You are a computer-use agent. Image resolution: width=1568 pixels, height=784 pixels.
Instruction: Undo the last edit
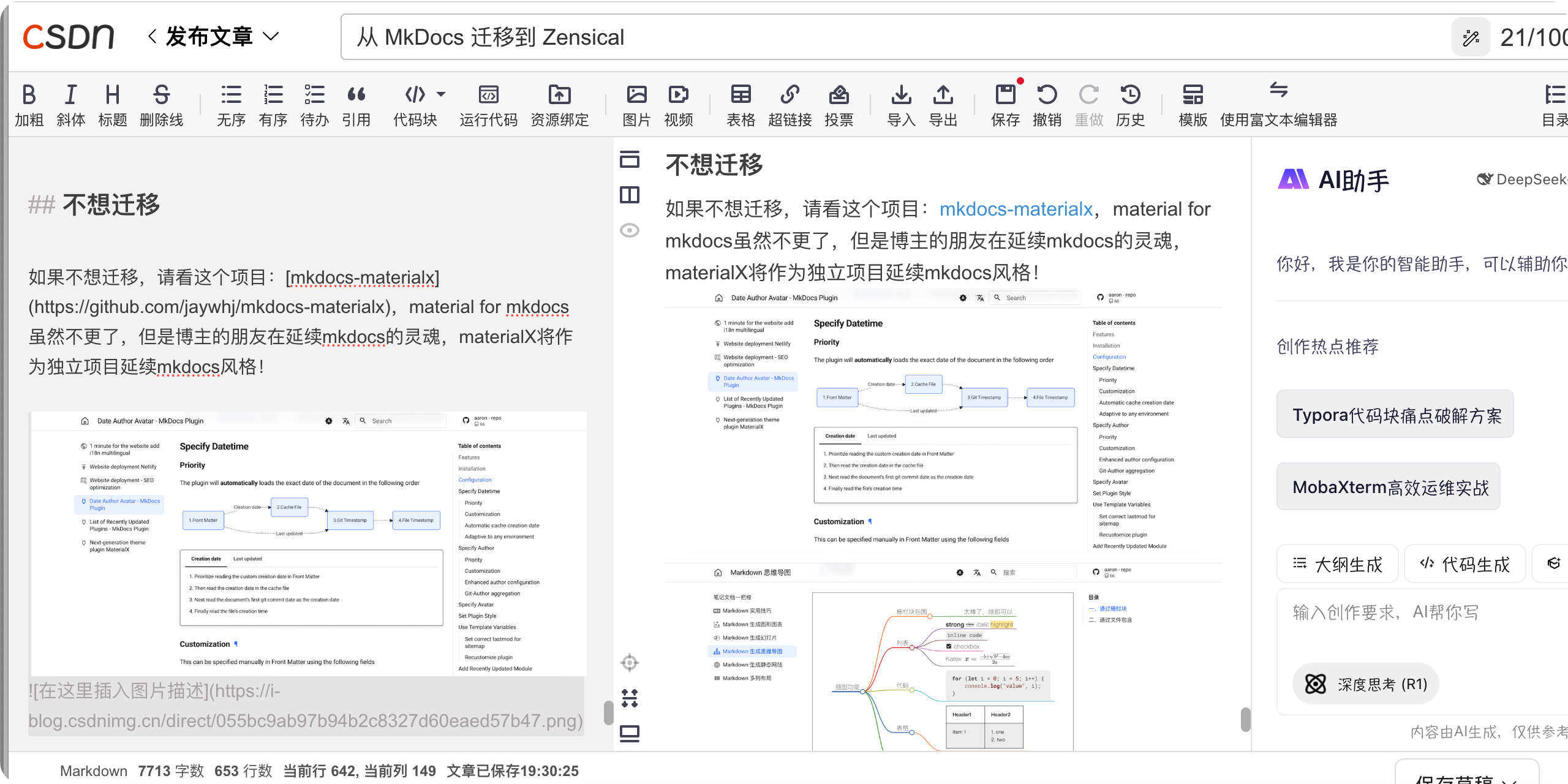(x=1047, y=103)
